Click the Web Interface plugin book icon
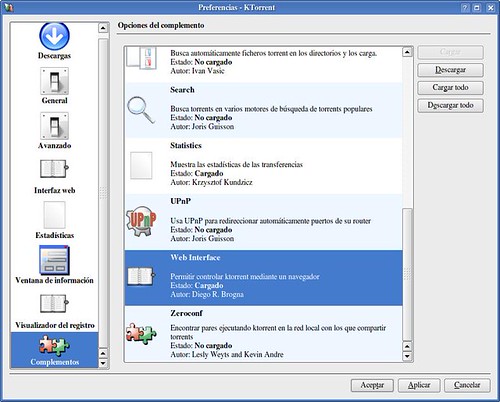The height and width of the screenshot is (402, 500). [x=141, y=276]
